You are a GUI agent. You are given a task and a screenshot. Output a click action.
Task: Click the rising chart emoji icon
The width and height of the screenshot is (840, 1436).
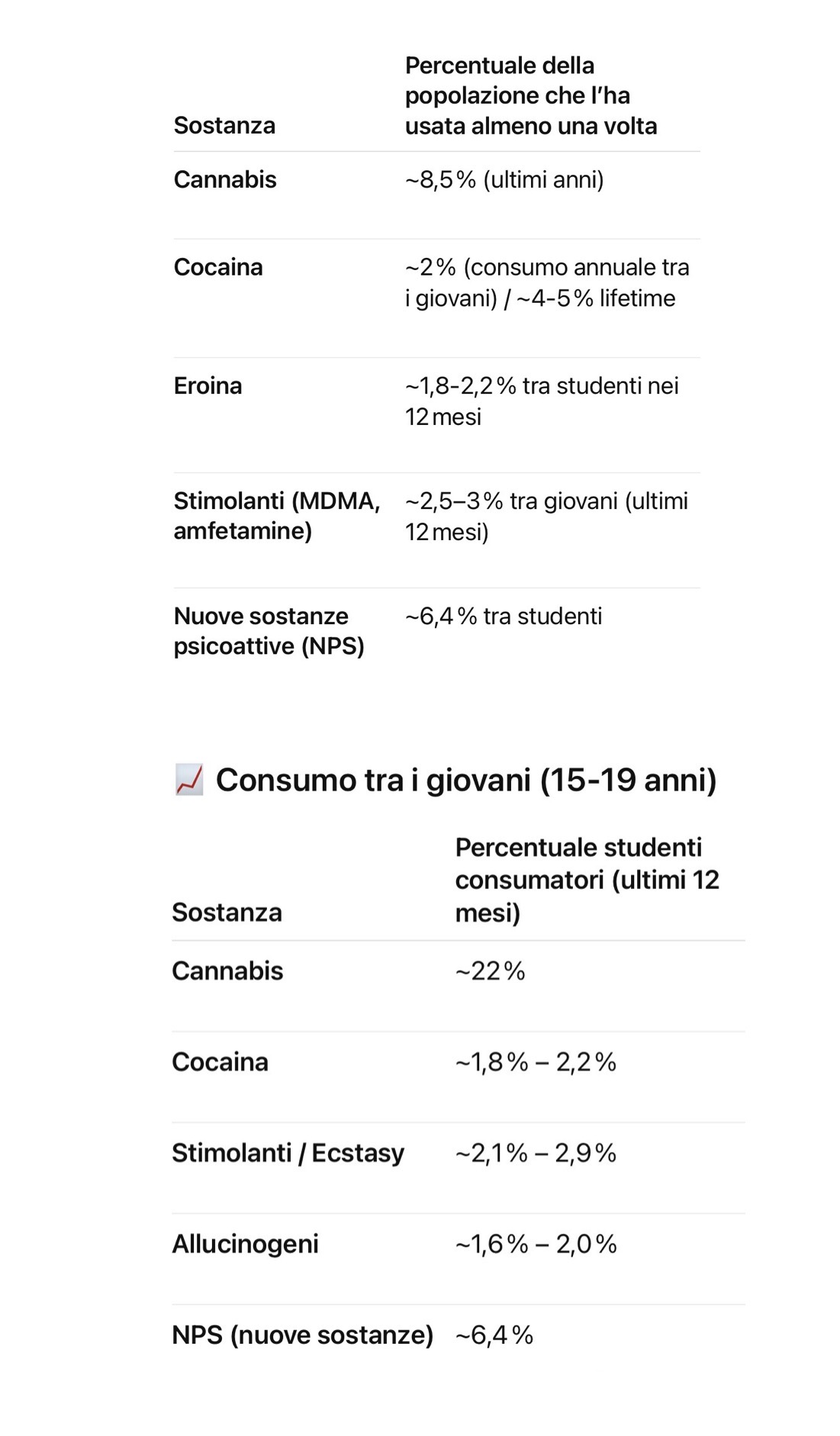pyautogui.click(x=189, y=780)
